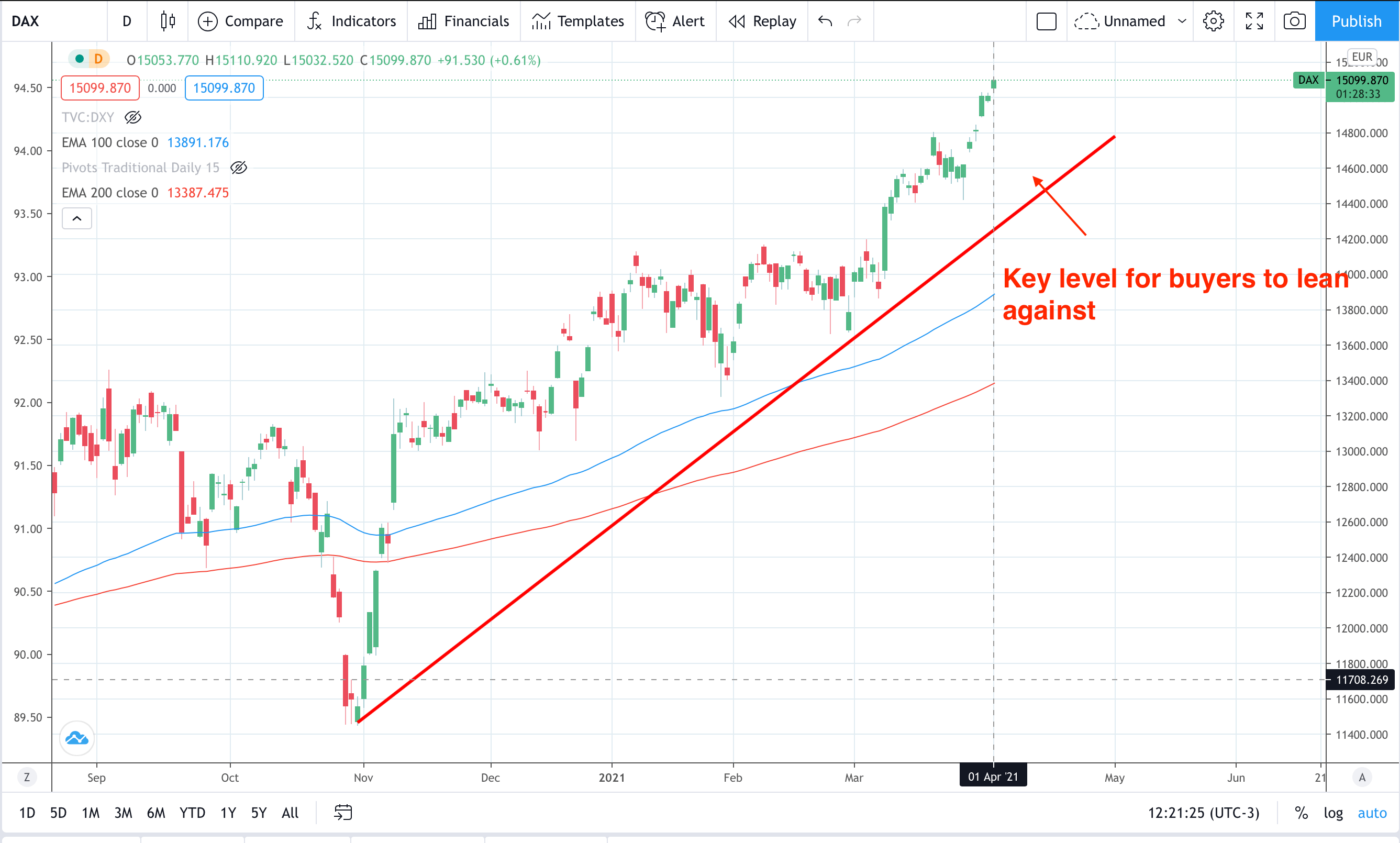Change the D timeframe interval
The image size is (1400, 843).
[127, 21]
